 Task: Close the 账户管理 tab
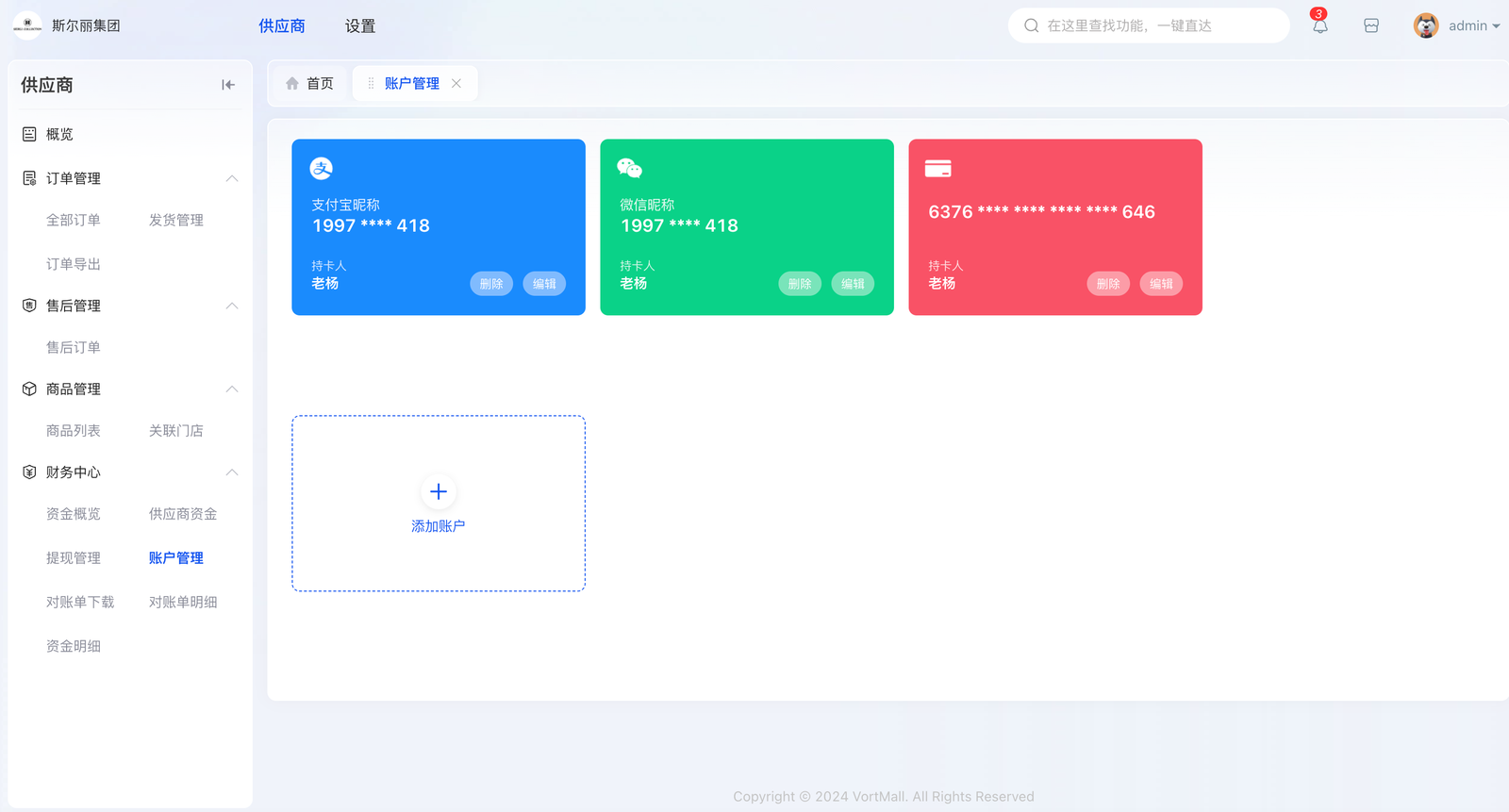click(456, 84)
